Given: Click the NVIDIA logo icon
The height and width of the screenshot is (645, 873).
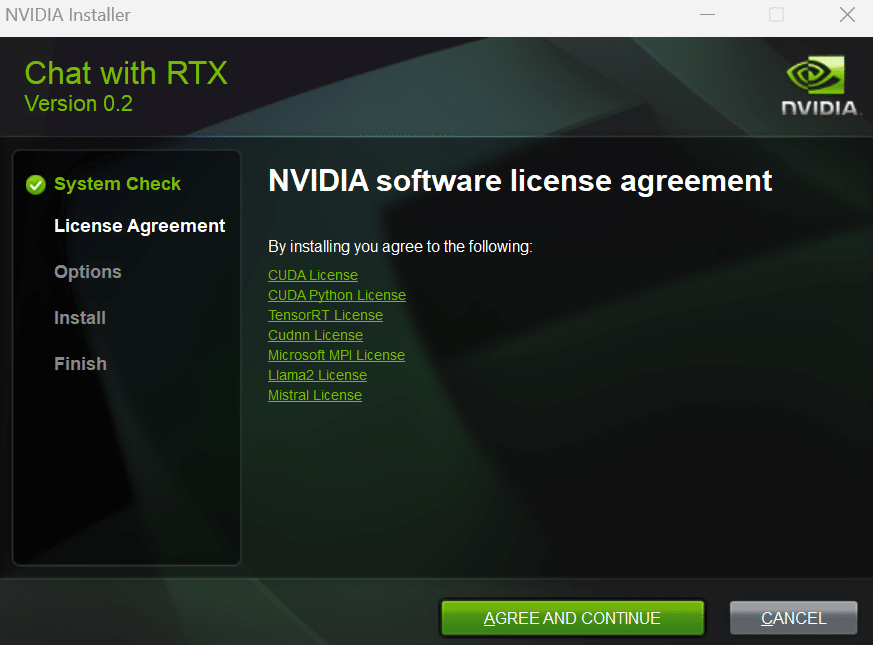Looking at the screenshot, I should 819,85.
